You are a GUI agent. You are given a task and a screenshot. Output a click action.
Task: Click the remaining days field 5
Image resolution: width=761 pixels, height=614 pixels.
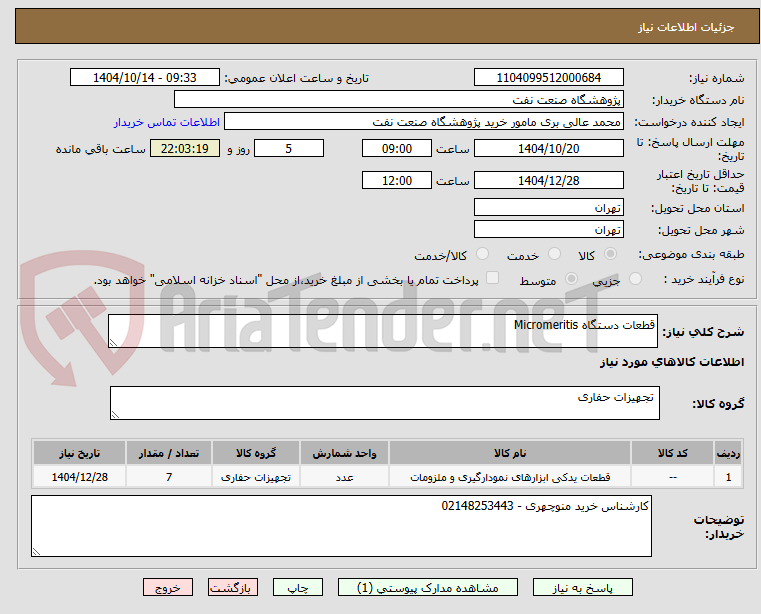[x=289, y=149]
